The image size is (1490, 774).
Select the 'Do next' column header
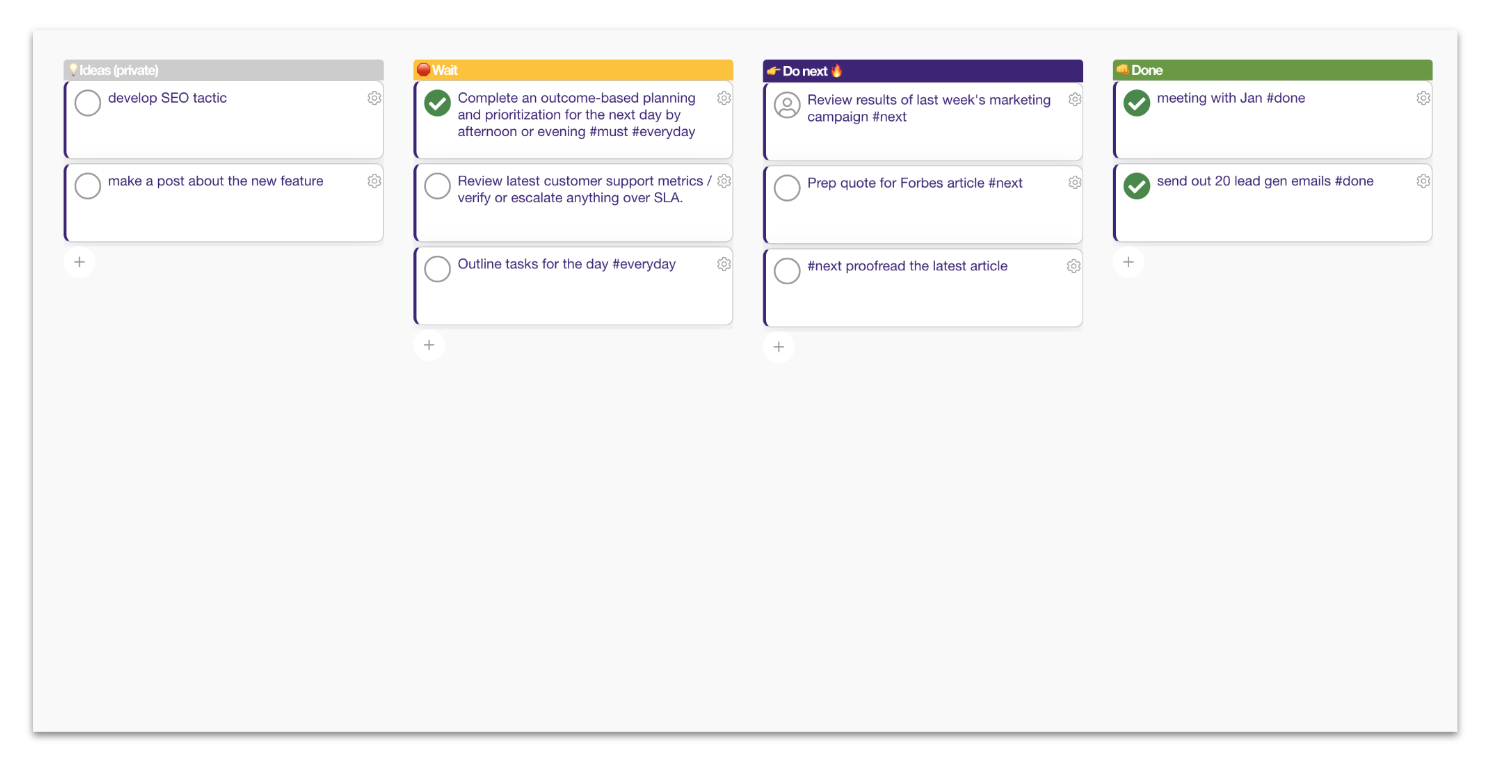(x=922, y=71)
